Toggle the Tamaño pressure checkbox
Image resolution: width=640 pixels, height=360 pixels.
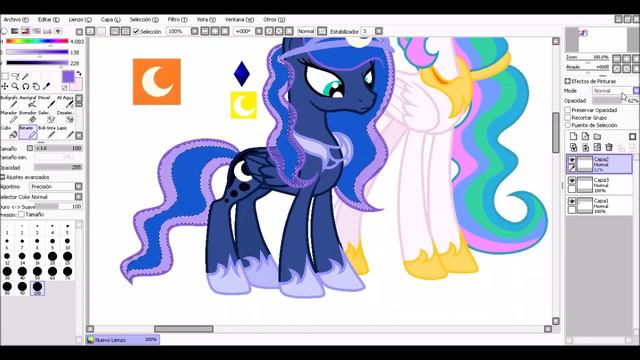(21, 214)
